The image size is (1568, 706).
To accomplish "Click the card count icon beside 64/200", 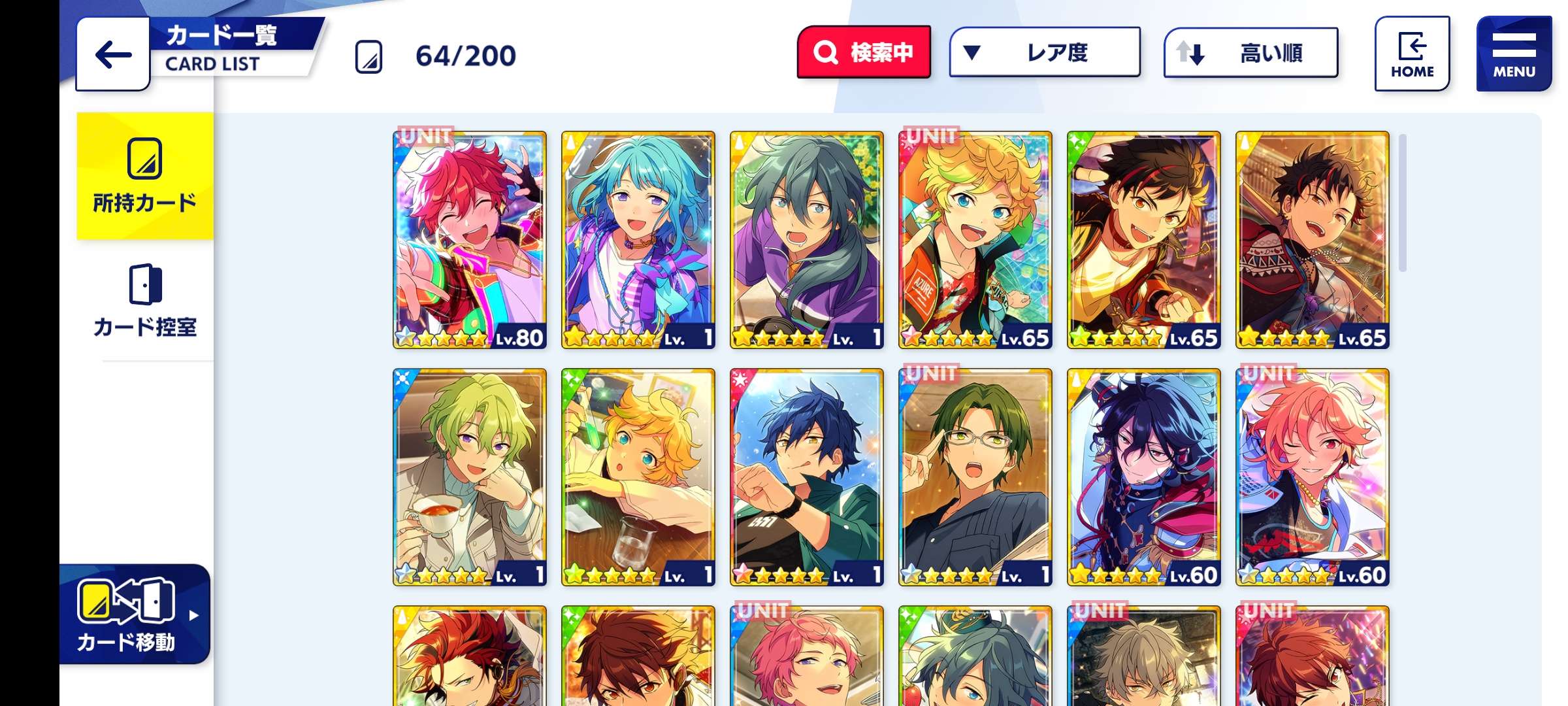I will (x=368, y=56).
